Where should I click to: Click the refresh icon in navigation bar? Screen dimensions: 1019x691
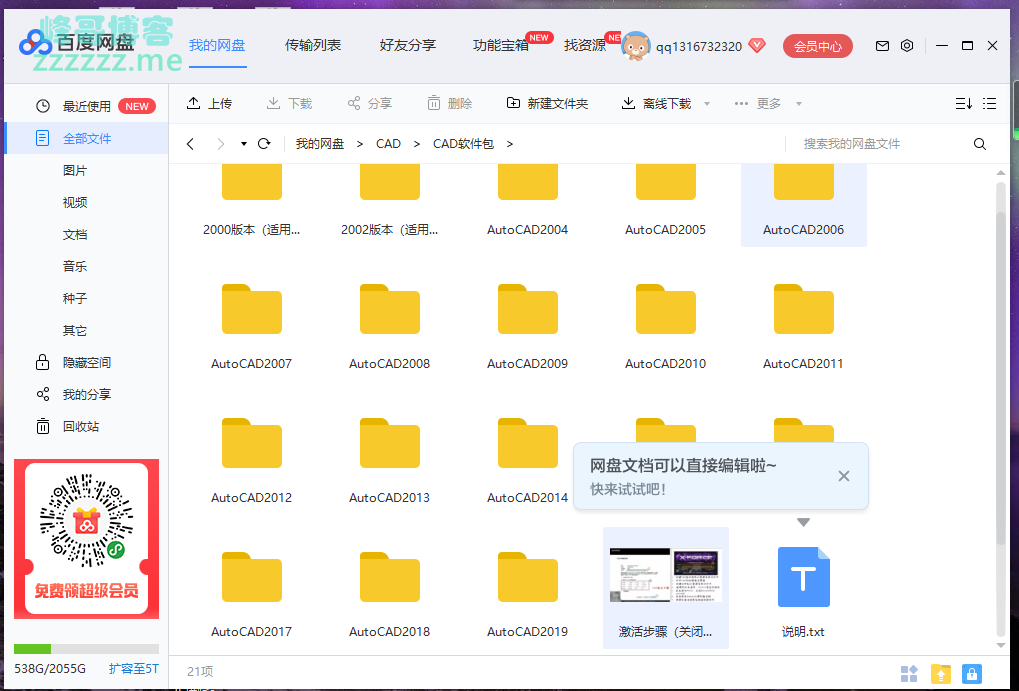point(264,144)
